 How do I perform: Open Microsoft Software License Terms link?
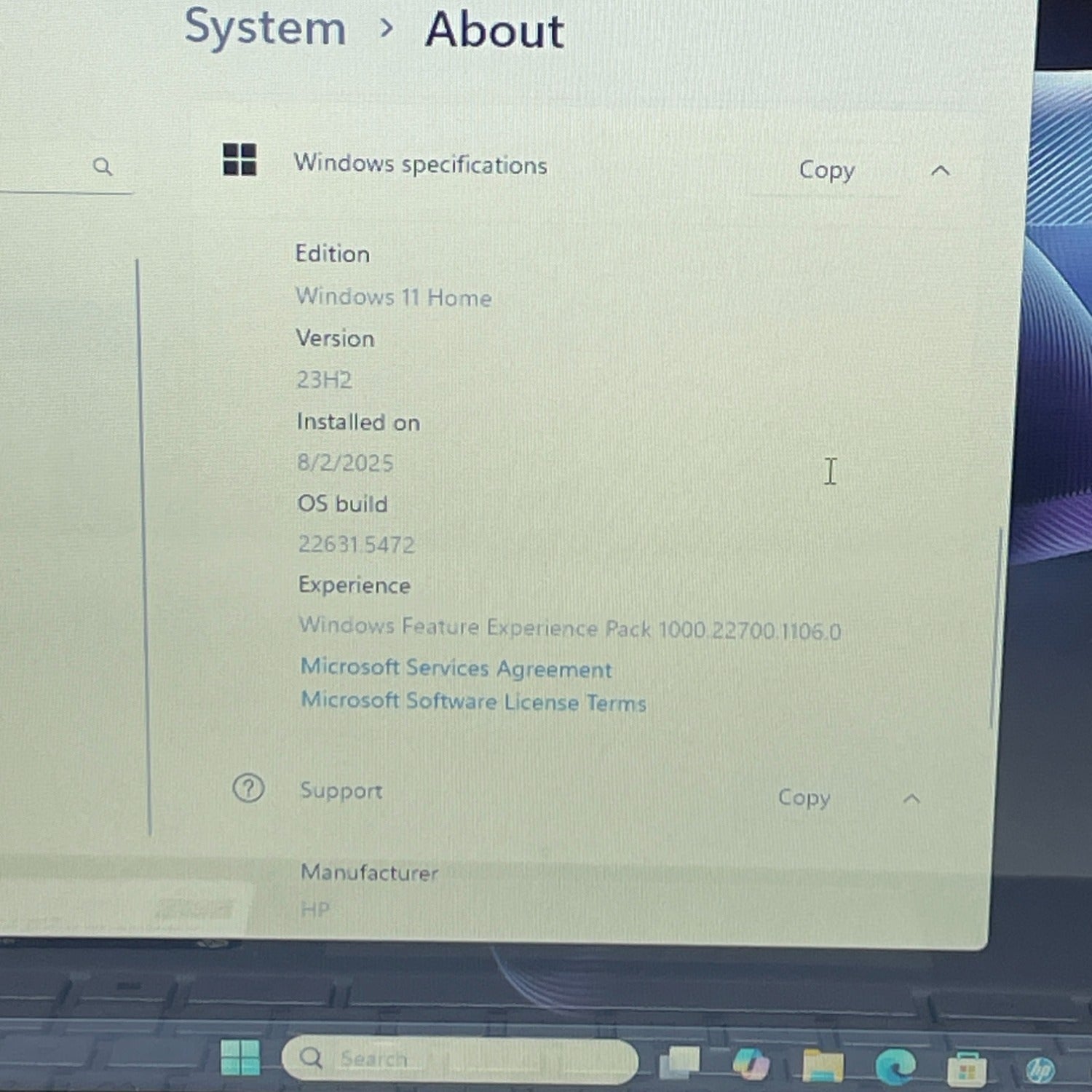click(474, 701)
